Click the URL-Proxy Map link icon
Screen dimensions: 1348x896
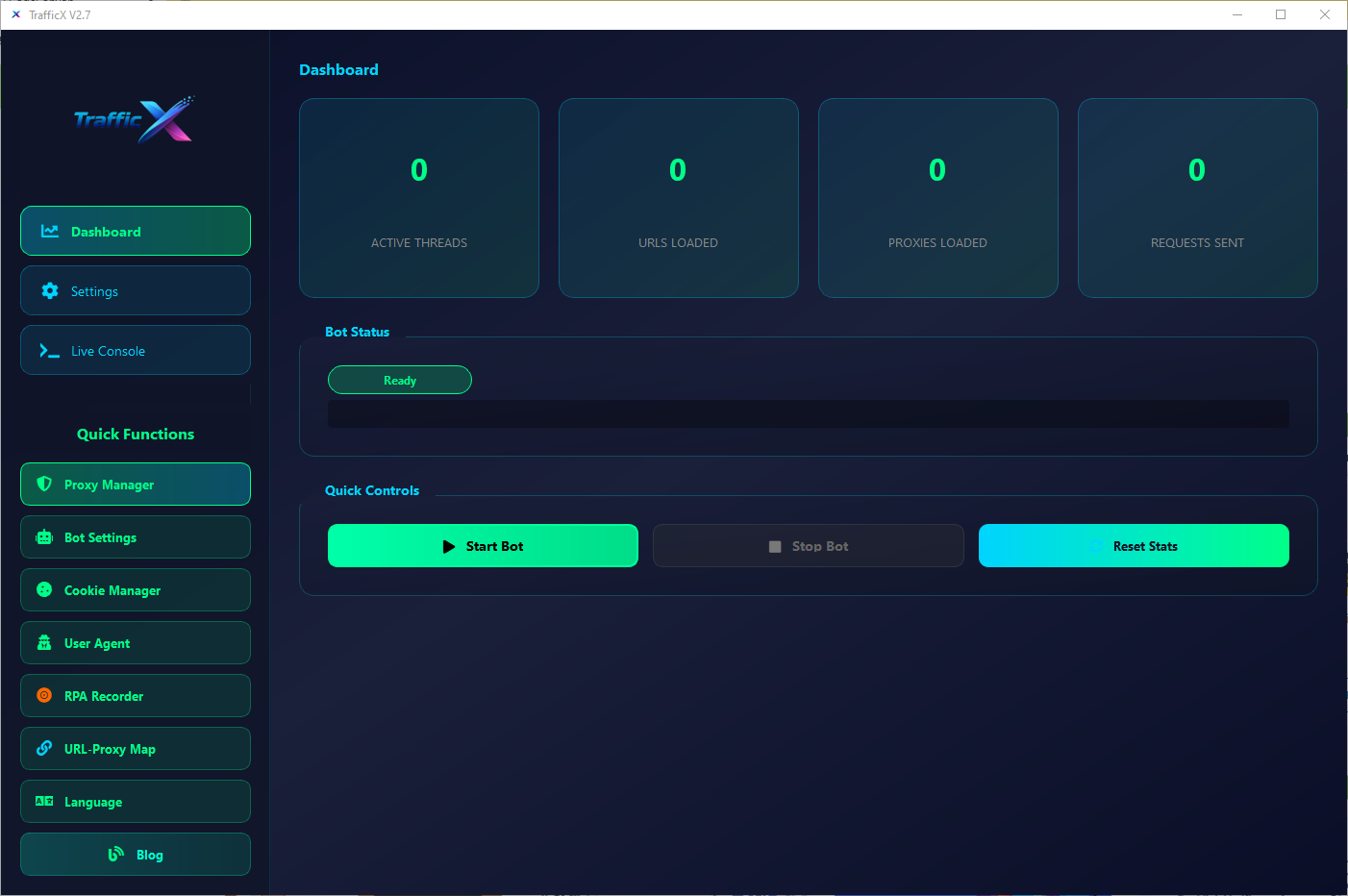44,748
